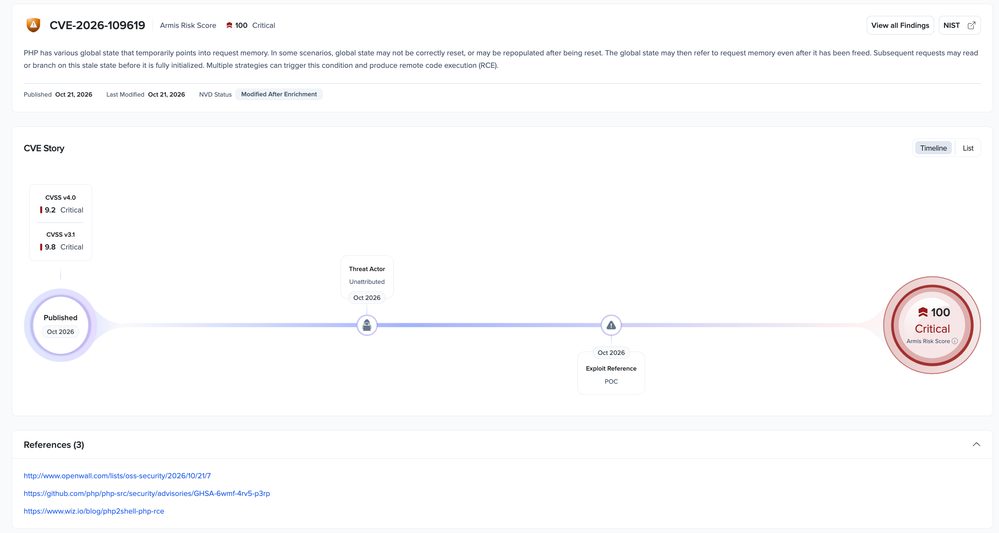
Task: Click the orange CVE shield icon
Action: click(33, 25)
